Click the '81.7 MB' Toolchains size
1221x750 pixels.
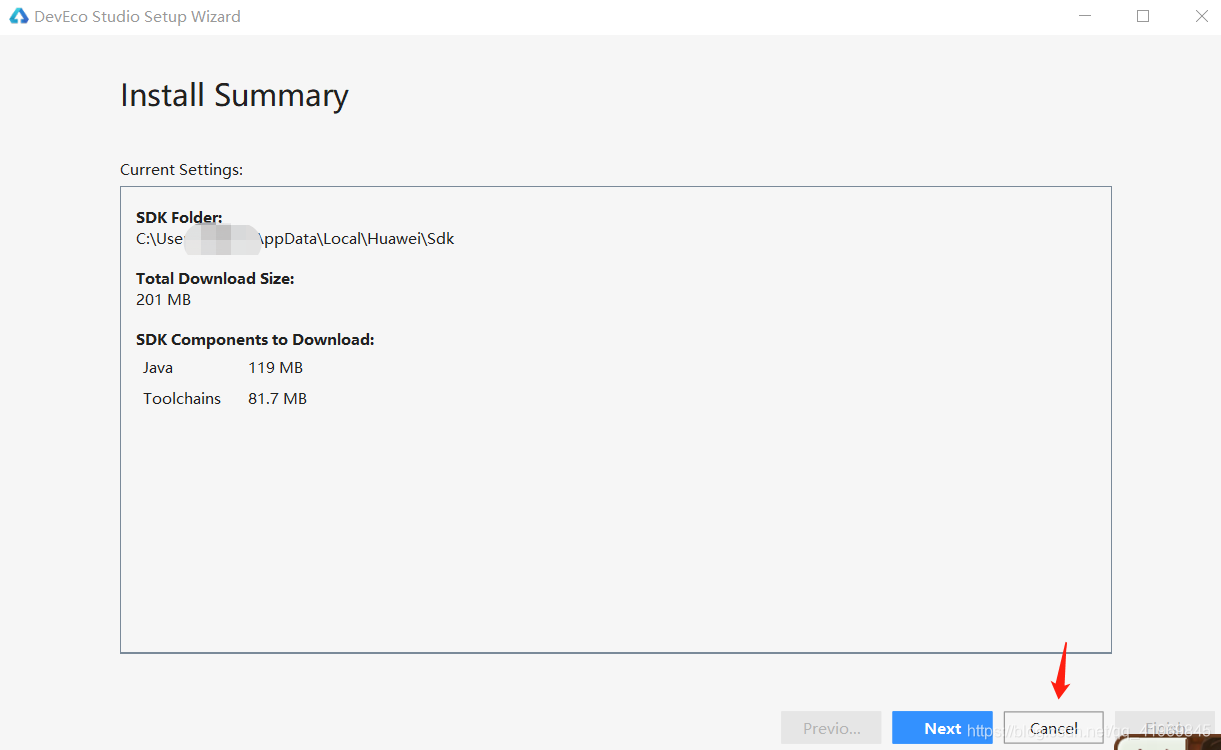coord(277,399)
